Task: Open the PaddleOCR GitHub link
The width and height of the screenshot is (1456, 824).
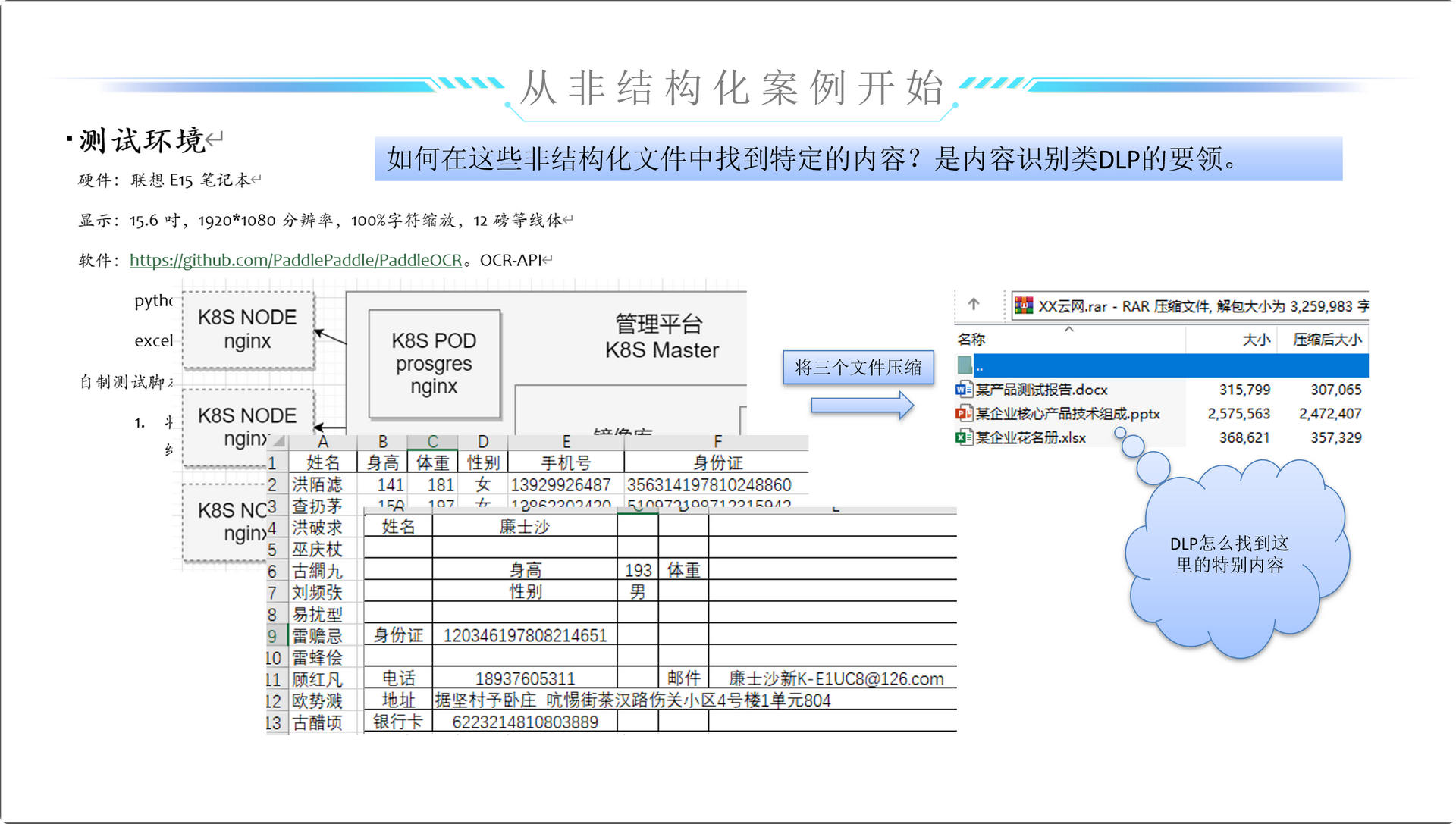Action: tap(296, 260)
